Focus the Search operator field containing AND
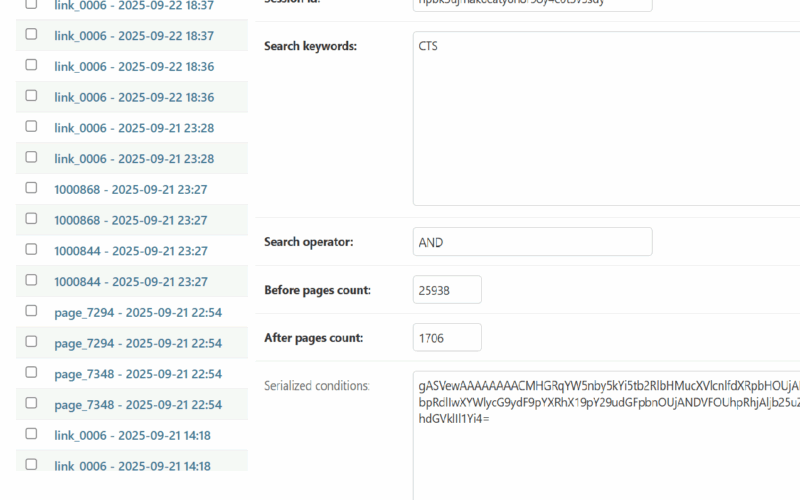This screenshot has width=800, height=500. 532,242
